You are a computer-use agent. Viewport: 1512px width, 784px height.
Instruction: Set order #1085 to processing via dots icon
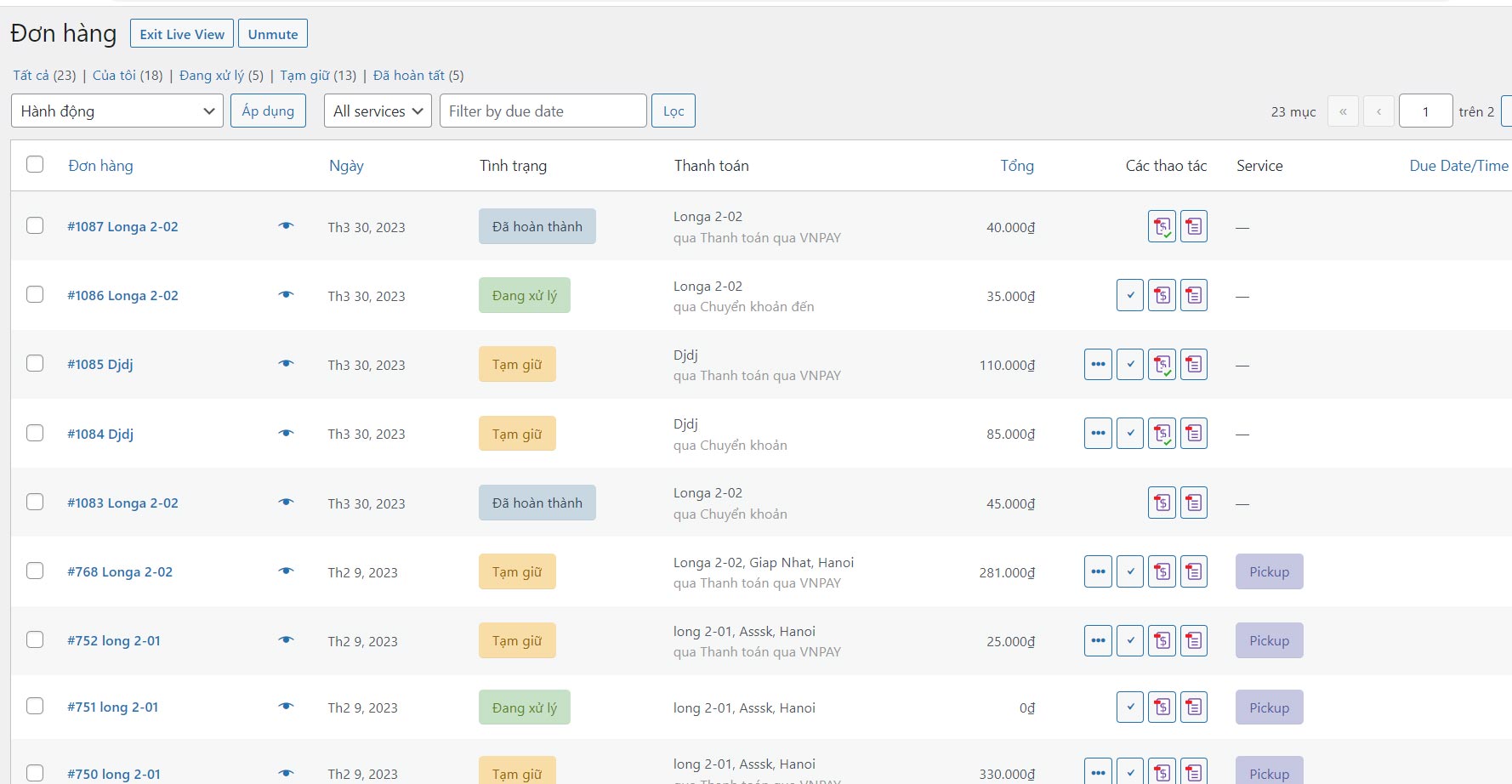click(1098, 365)
